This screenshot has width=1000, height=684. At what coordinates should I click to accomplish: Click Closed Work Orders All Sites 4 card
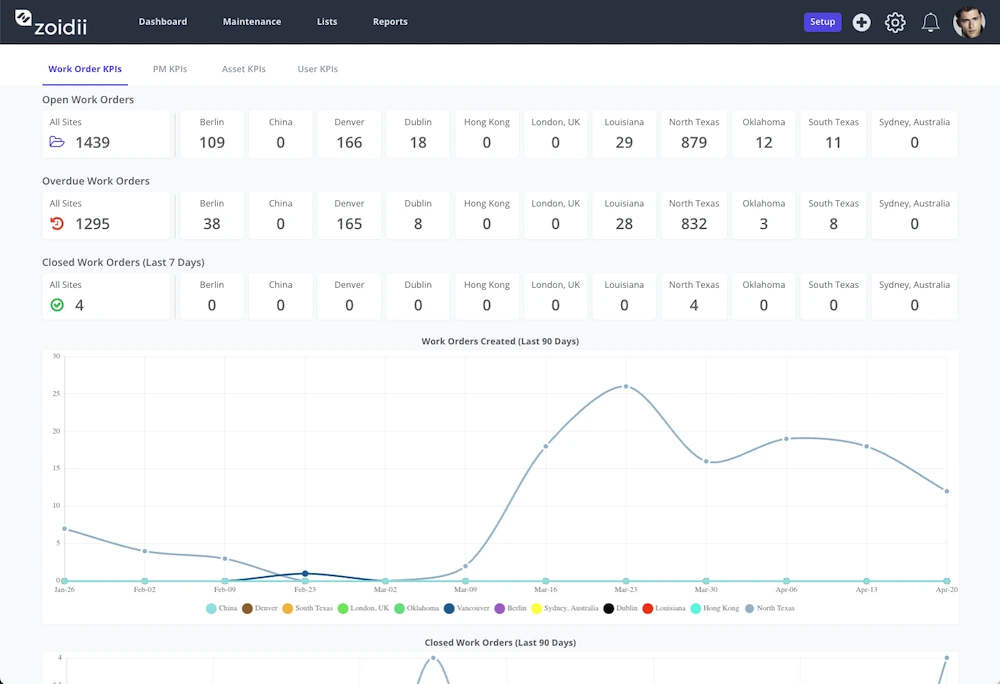(x=106, y=296)
